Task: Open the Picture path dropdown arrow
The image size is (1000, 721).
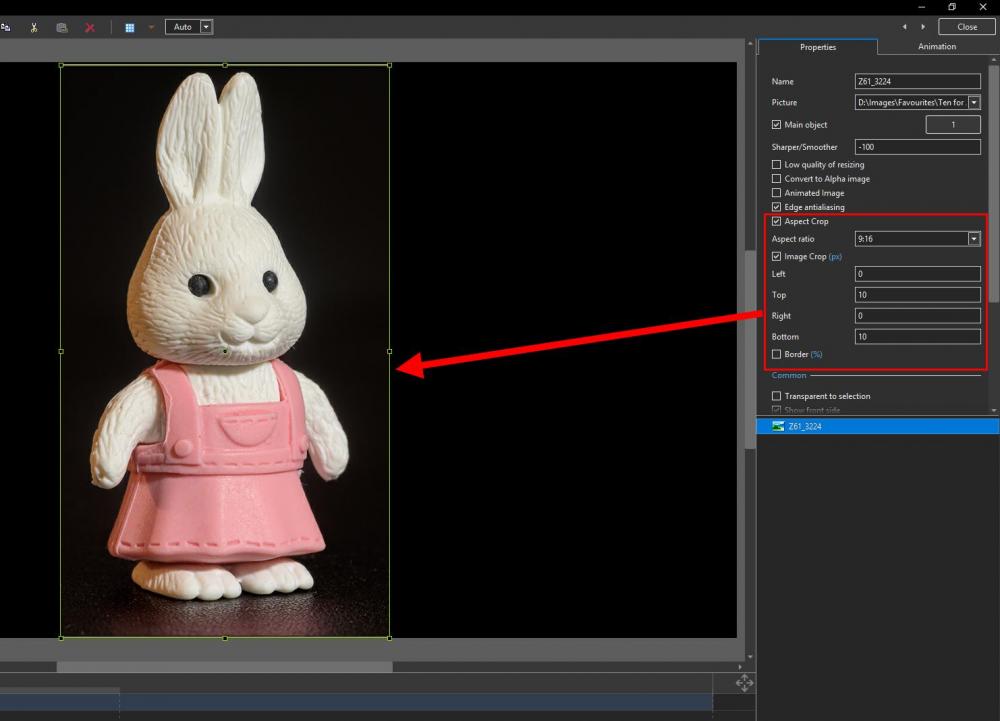Action: coord(974,102)
